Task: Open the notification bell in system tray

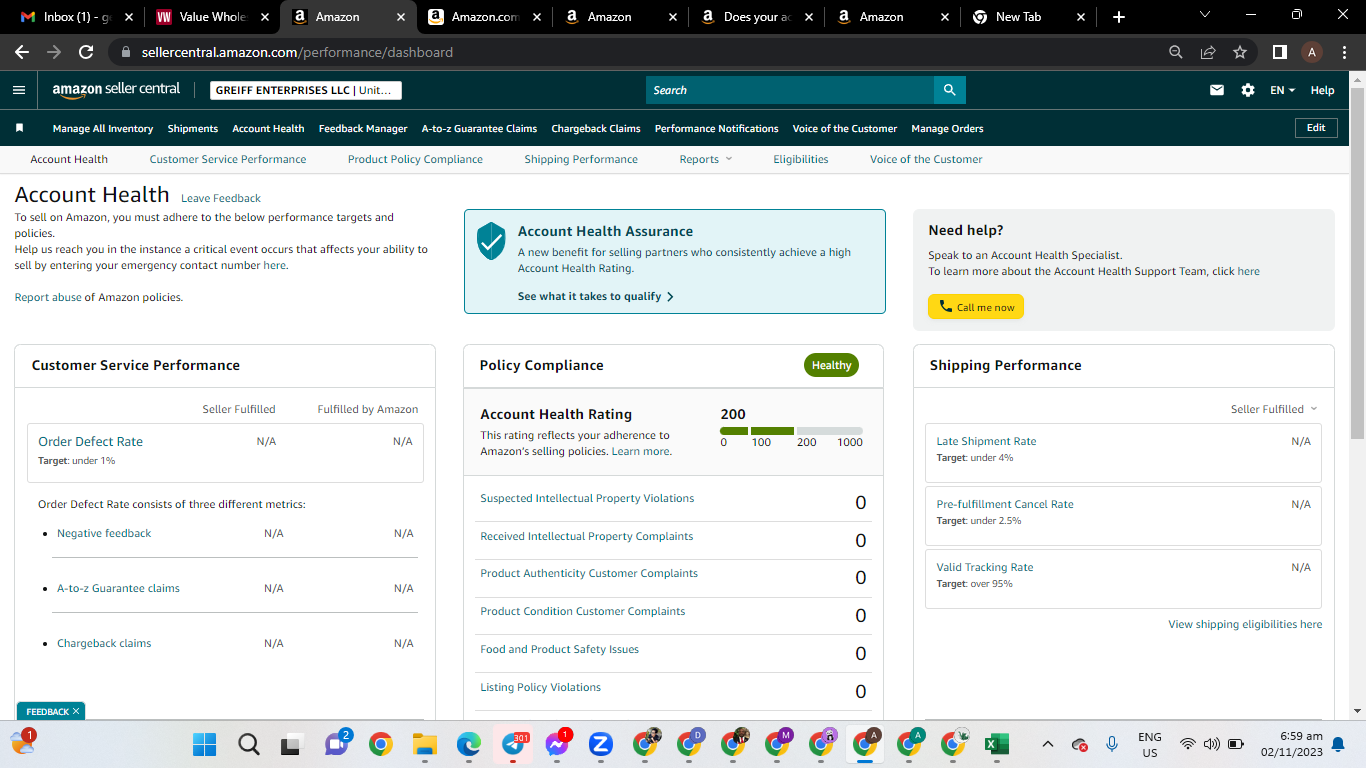Action: [x=1338, y=744]
